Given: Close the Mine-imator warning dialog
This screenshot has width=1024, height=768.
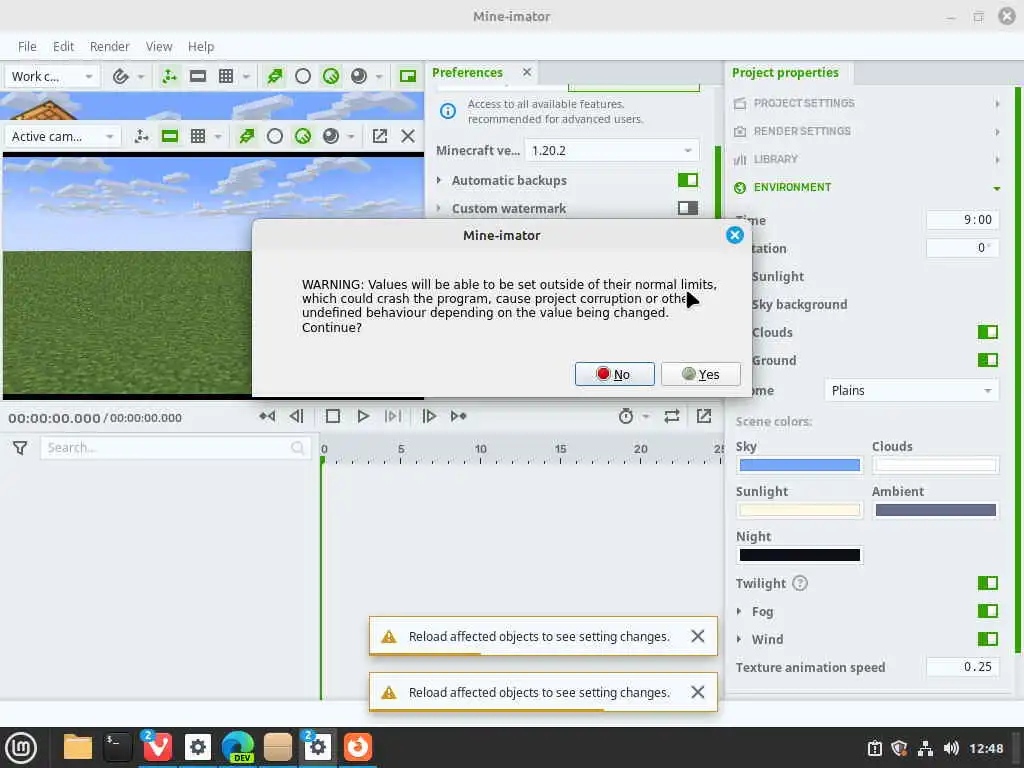Looking at the screenshot, I should tap(735, 235).
